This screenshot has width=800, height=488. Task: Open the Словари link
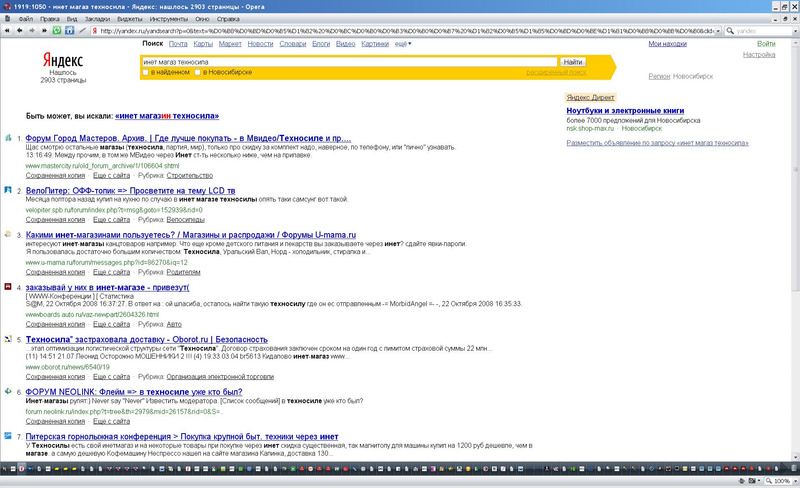tap(293, 44)
